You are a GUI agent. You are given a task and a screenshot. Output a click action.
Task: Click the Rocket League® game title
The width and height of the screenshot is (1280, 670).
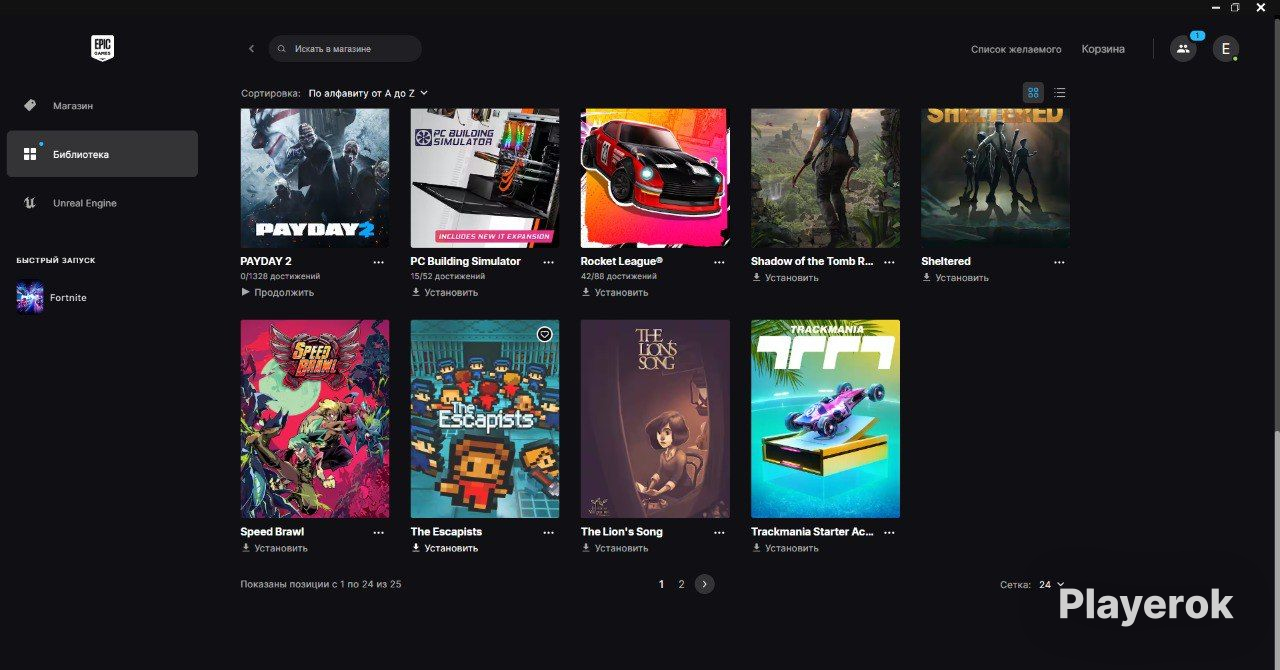tap(621, 261)
